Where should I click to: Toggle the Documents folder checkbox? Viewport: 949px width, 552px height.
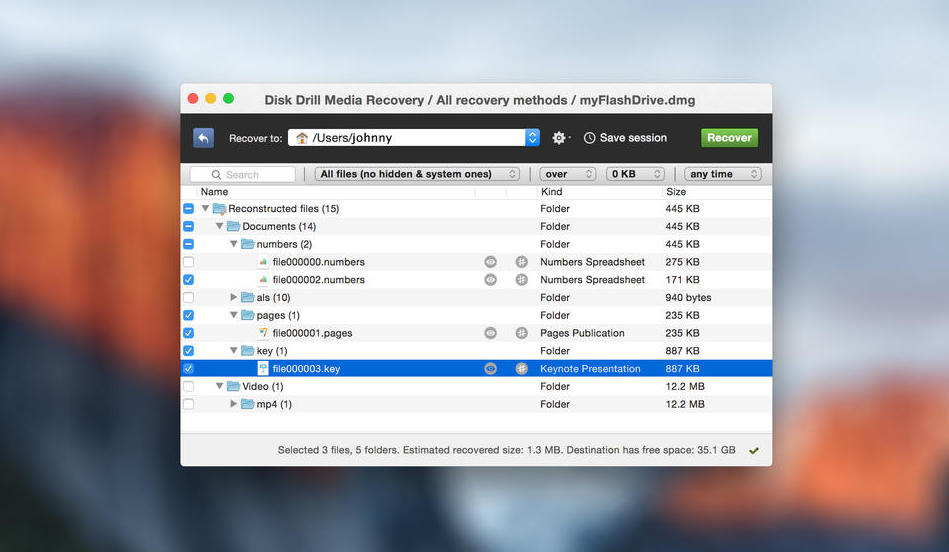(x=188, y=226)
